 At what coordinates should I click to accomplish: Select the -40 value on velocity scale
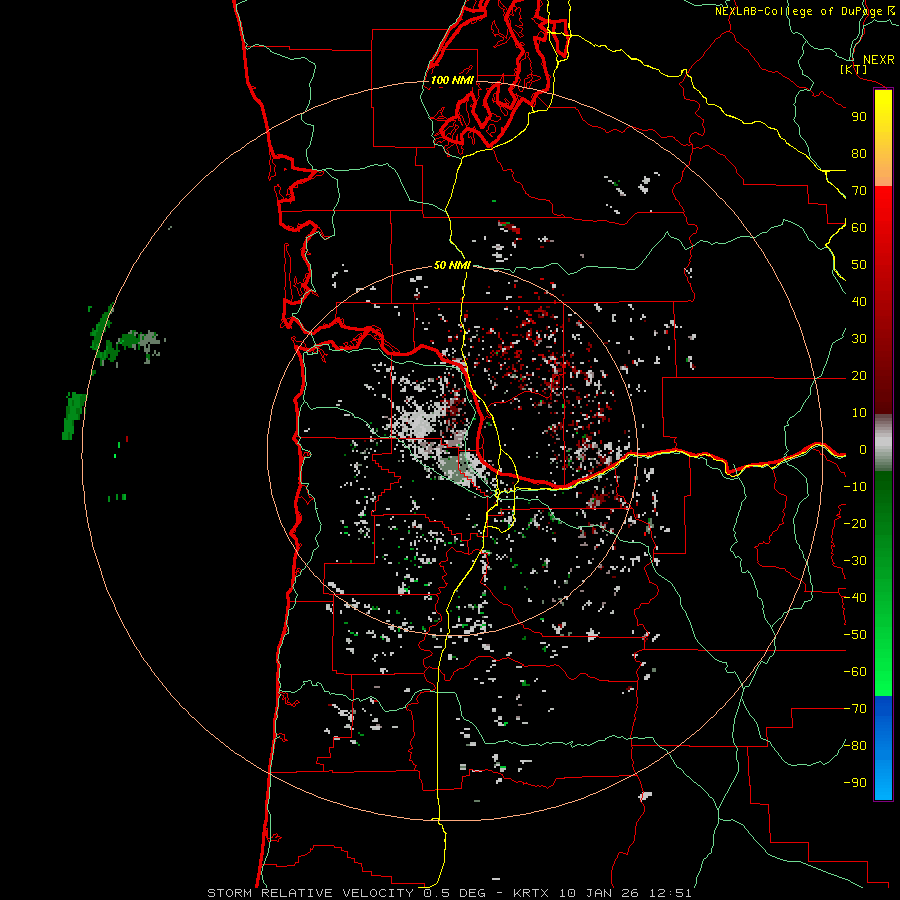point(855,598)
